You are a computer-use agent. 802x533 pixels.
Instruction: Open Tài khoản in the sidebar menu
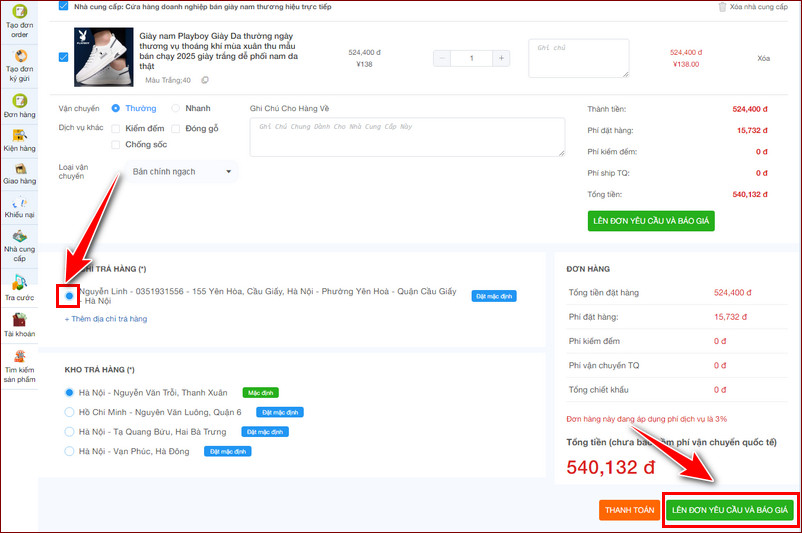pyautogui.click(x=19, y=323)
